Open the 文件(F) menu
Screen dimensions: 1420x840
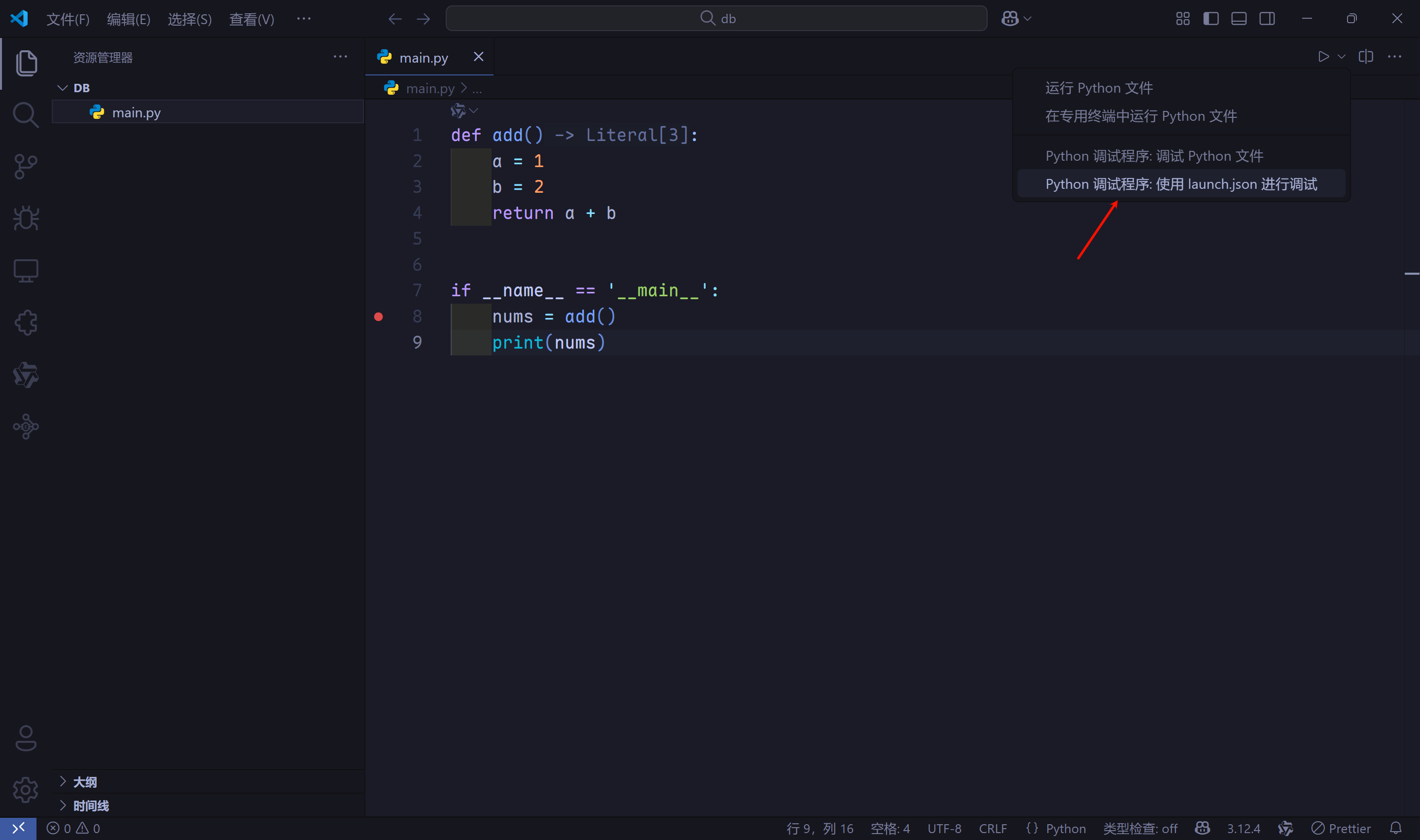[68, 19]
